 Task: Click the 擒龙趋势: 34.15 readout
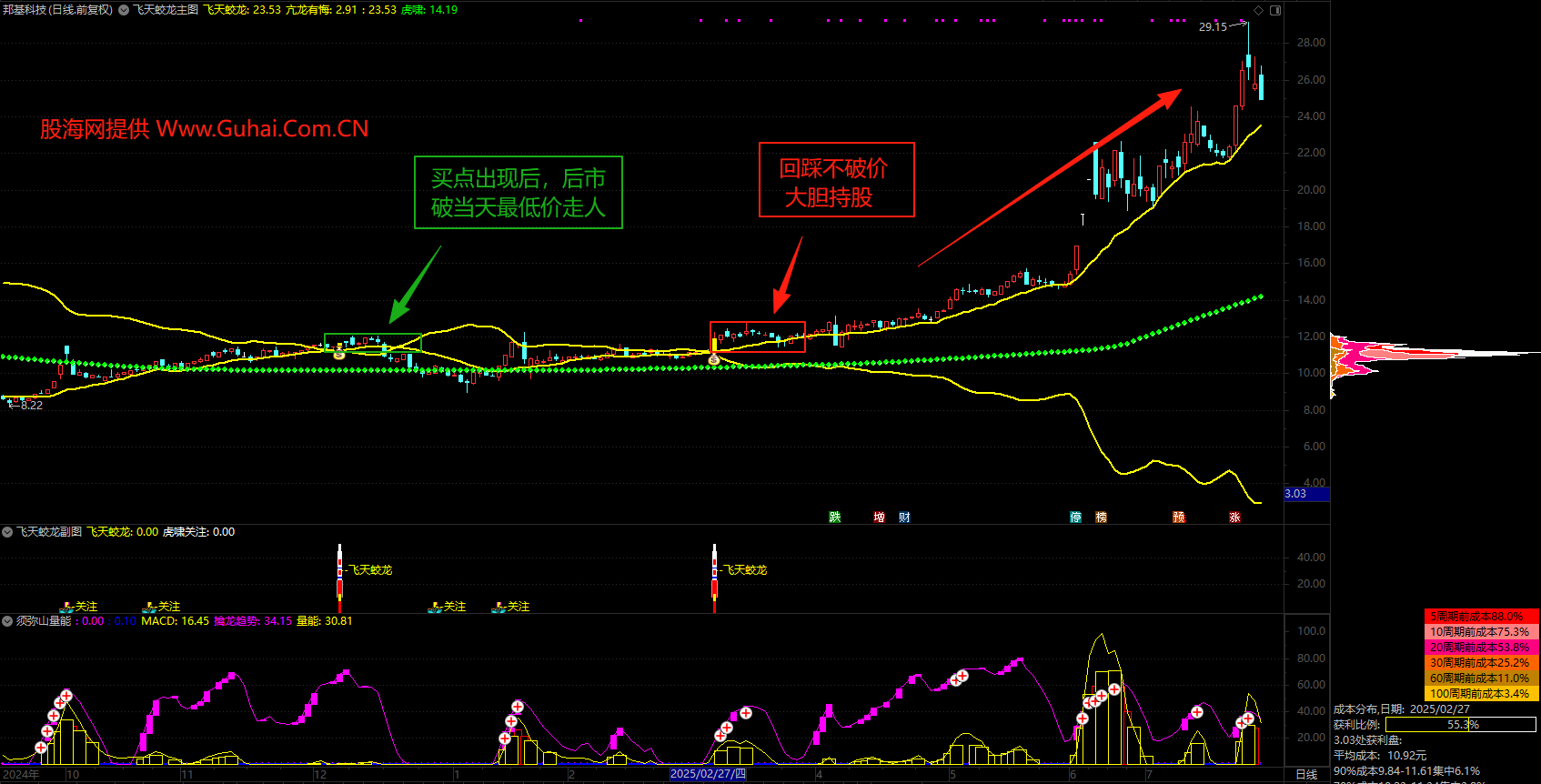coord(253,621)
